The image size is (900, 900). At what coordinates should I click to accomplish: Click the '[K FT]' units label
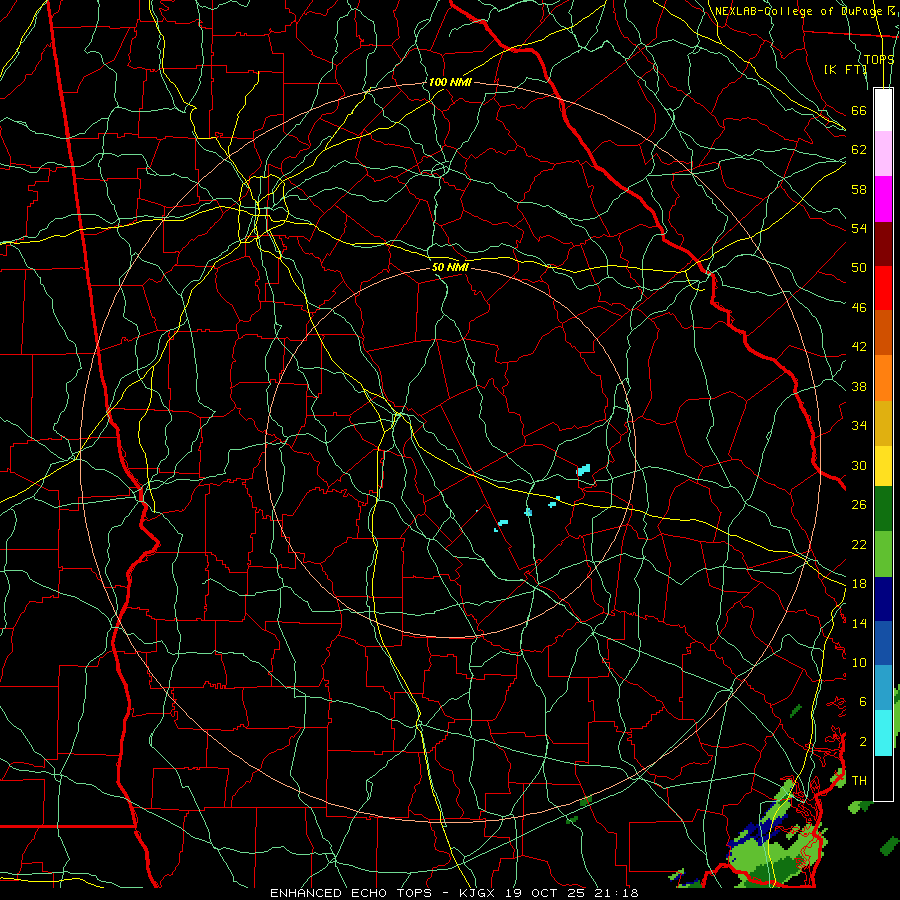pyautogui.click(x=845, y=69)
